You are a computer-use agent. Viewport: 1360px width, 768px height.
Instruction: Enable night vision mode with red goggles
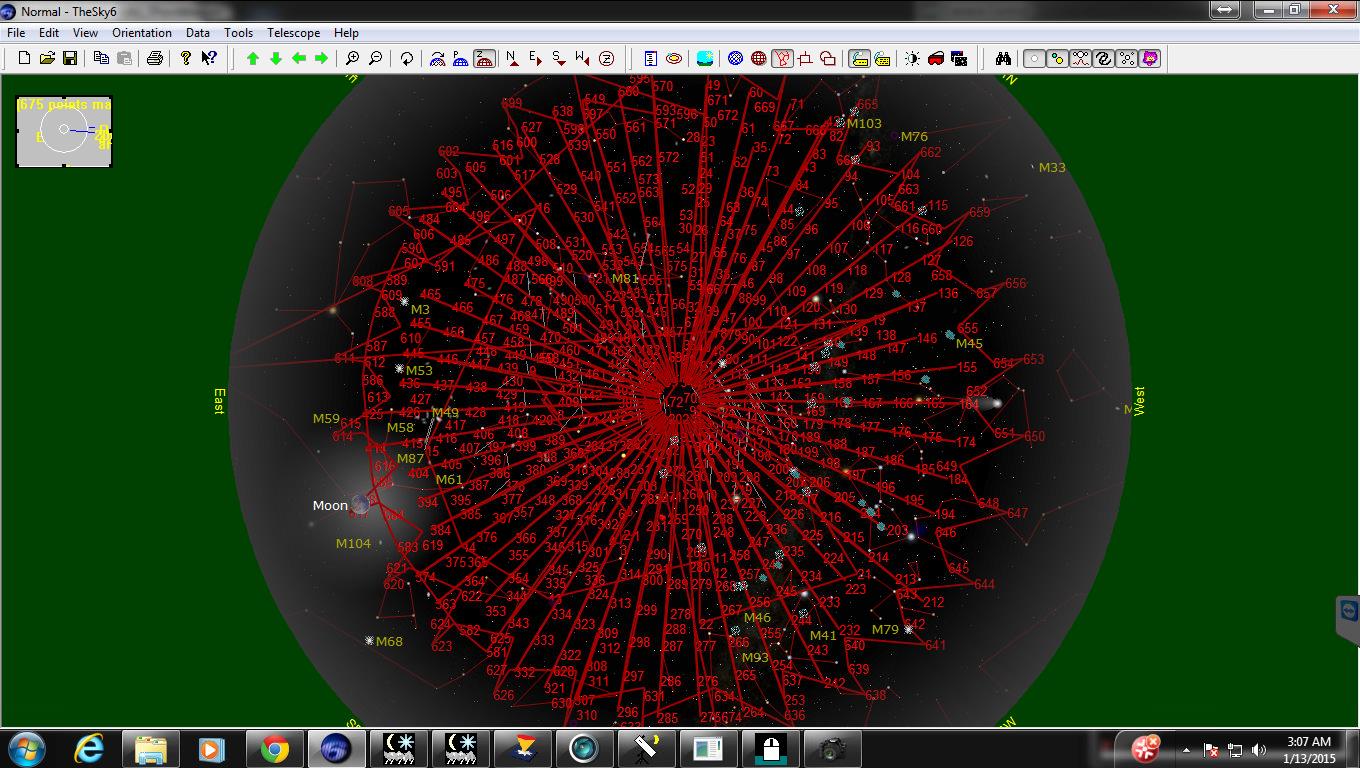point(936,59)
